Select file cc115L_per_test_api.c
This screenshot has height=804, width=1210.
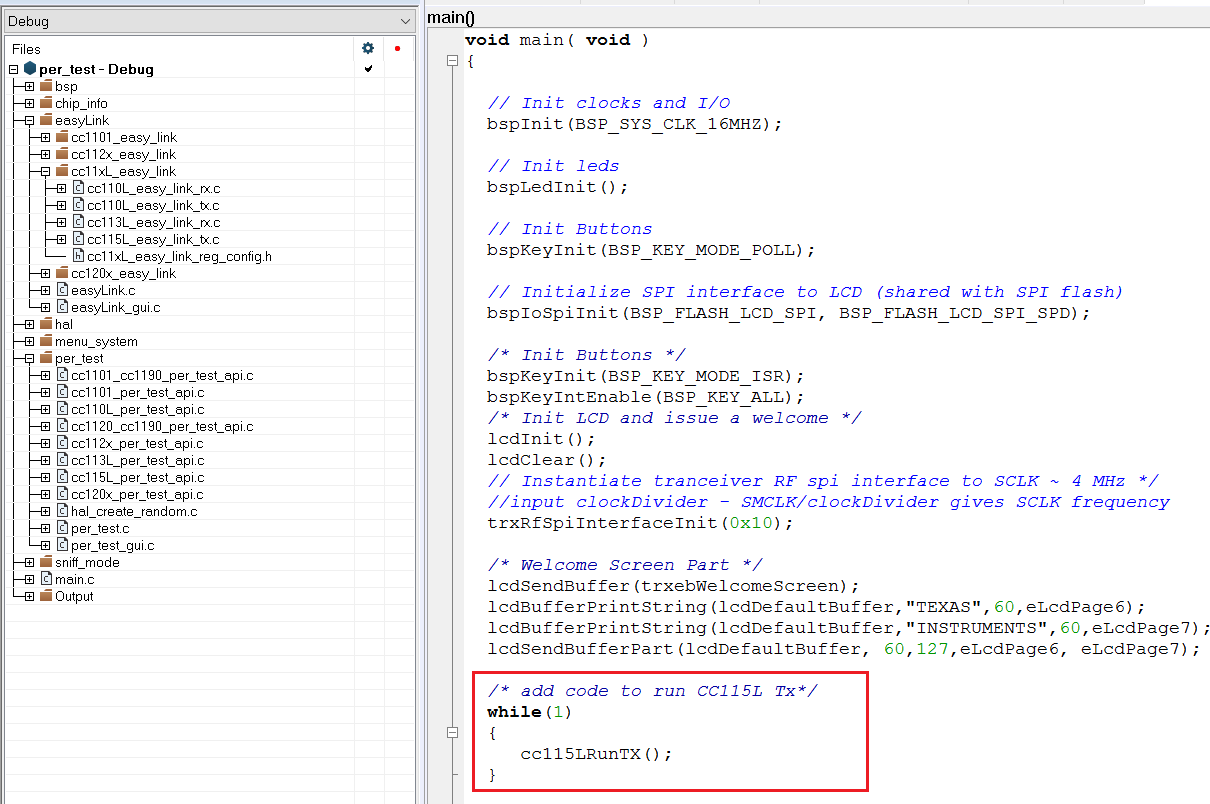coord(137,477)
